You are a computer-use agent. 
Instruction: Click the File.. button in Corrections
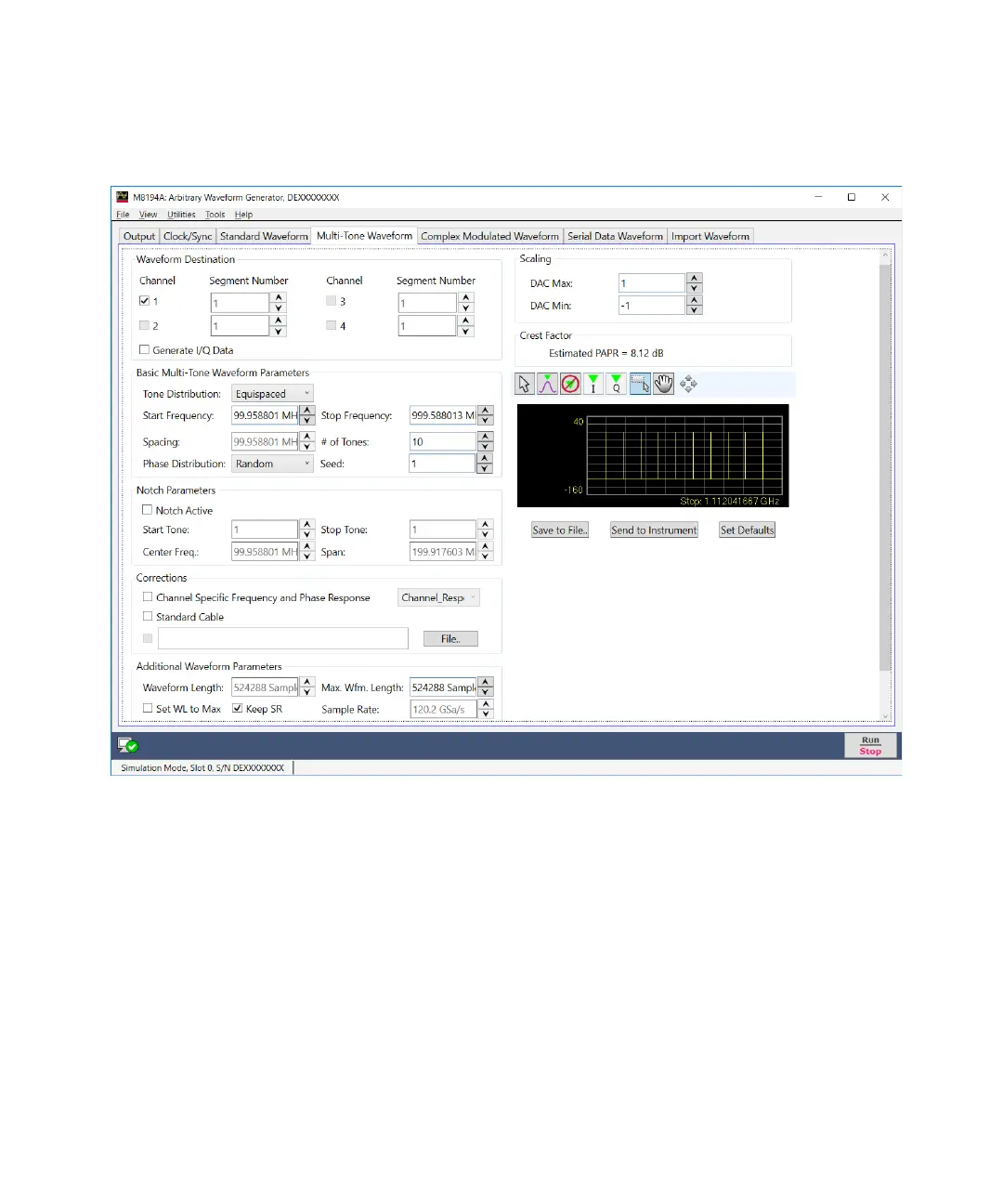point(450,638)
